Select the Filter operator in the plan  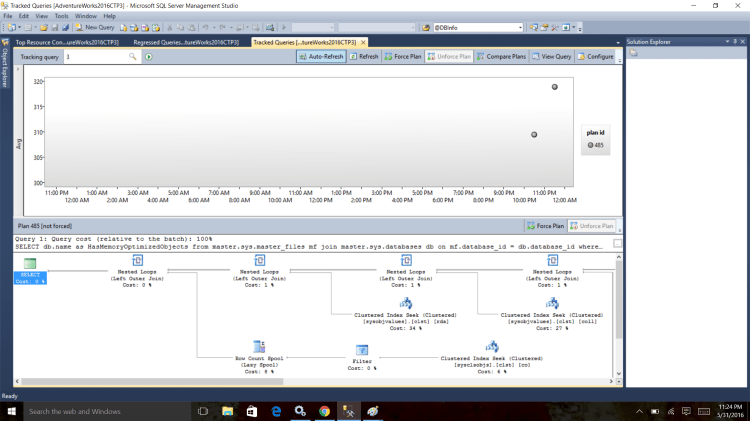pos(362,350)
